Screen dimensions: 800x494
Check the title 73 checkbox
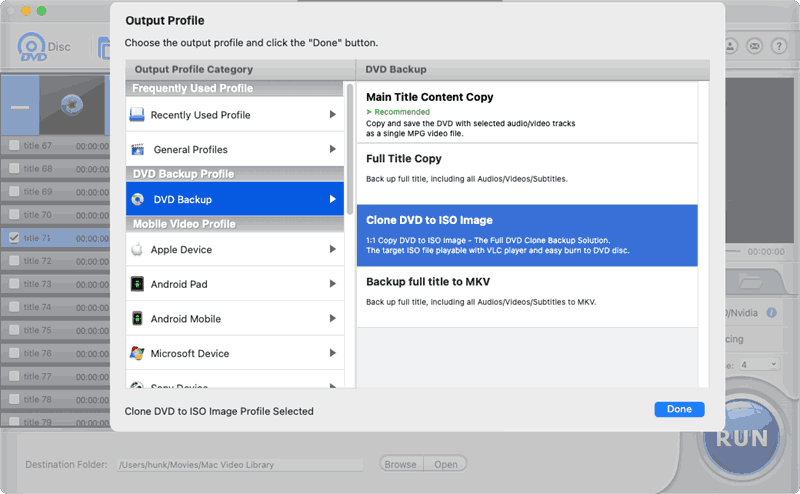(14, 284)
